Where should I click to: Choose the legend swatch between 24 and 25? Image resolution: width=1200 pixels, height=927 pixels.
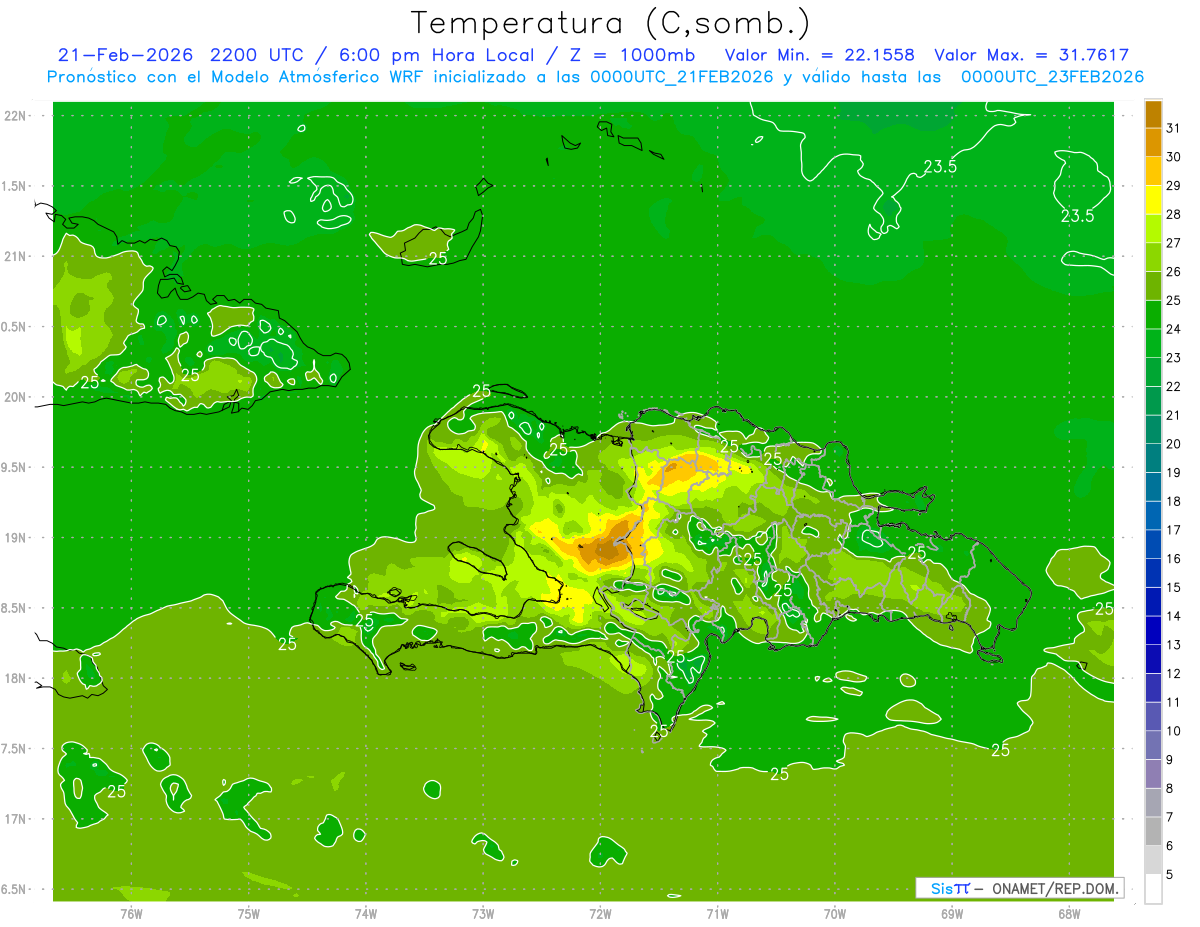(x=1153, y=314)
